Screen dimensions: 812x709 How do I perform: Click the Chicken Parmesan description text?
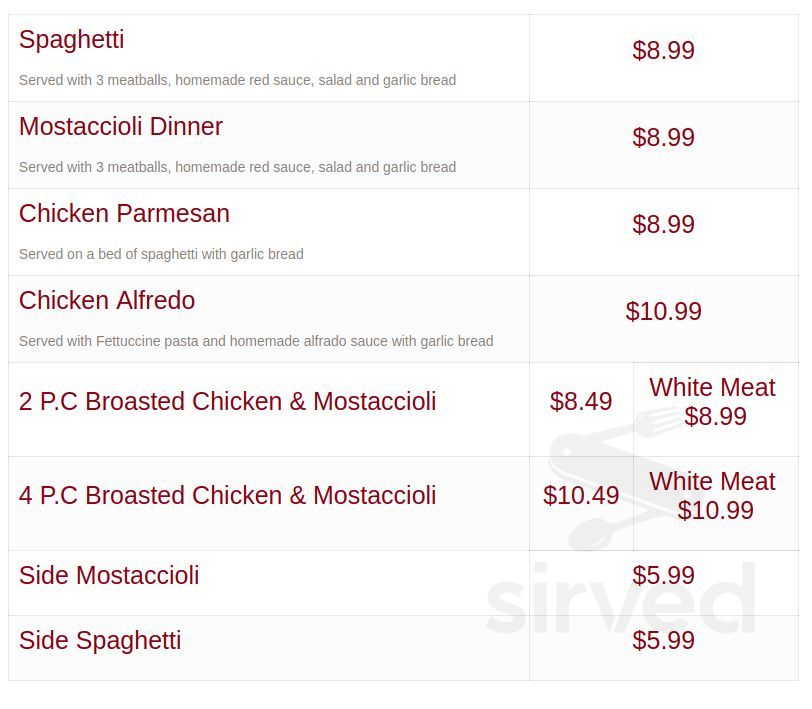click(x=161, y=254)
